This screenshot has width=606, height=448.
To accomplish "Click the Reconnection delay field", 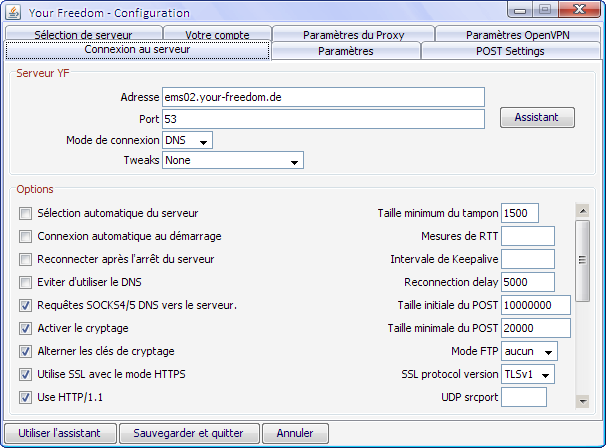I will [528, 282].
